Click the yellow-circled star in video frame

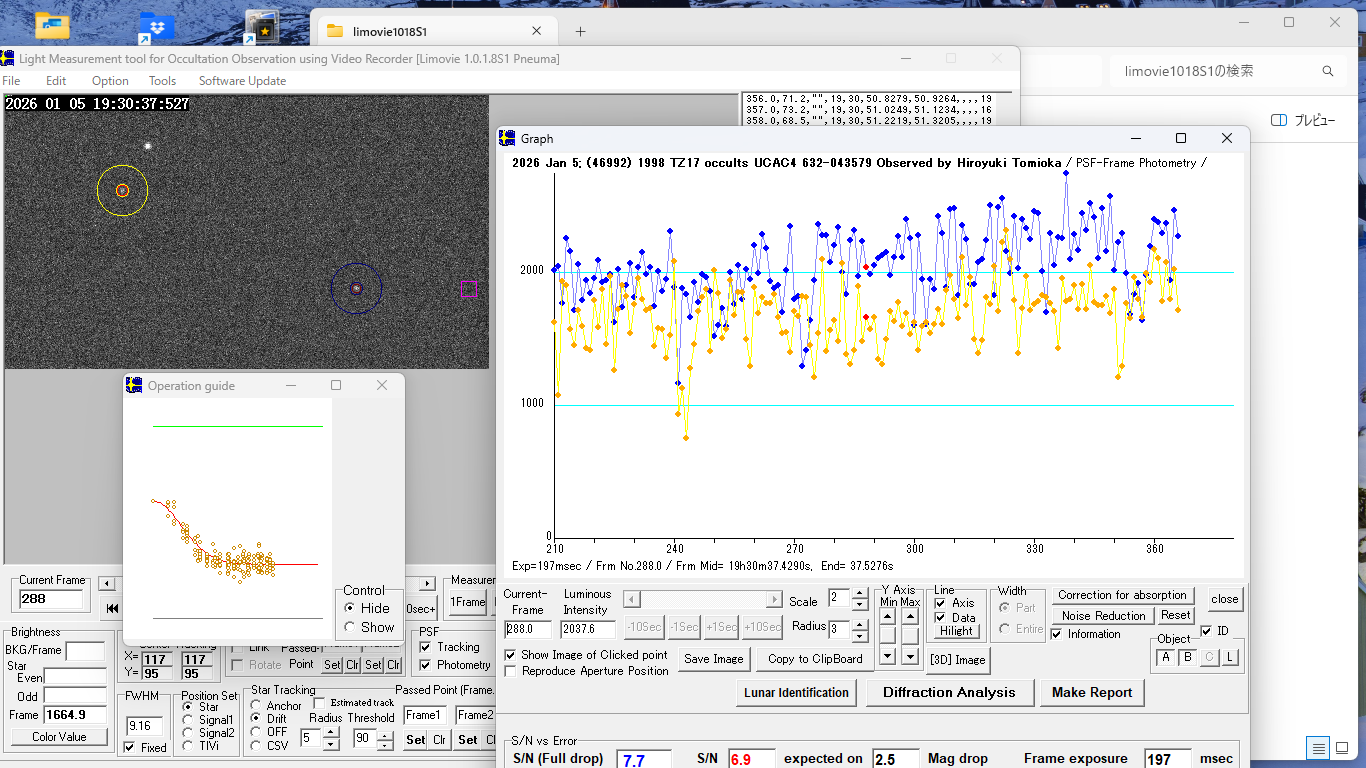tap(122, 190)
